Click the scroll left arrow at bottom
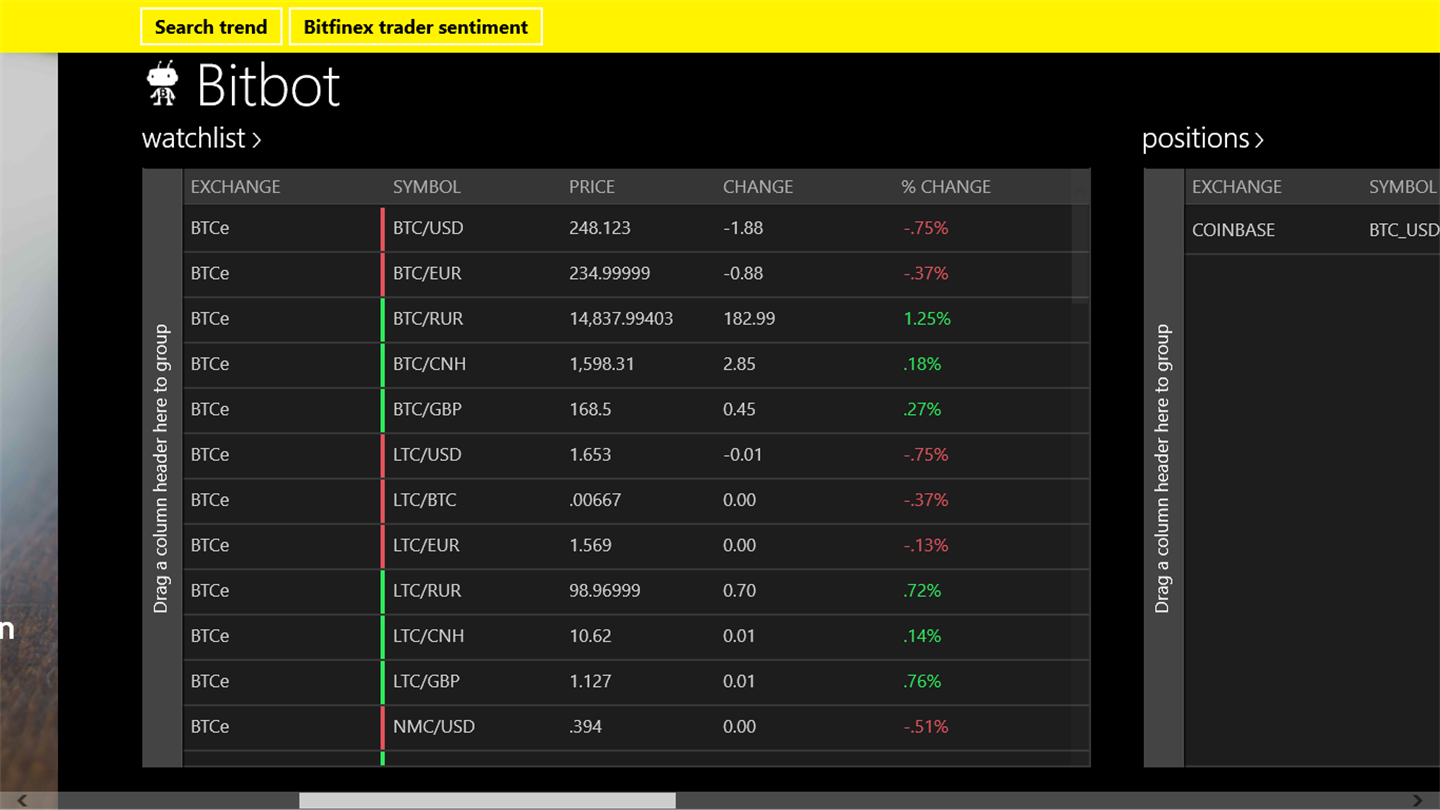 point(22,800)
